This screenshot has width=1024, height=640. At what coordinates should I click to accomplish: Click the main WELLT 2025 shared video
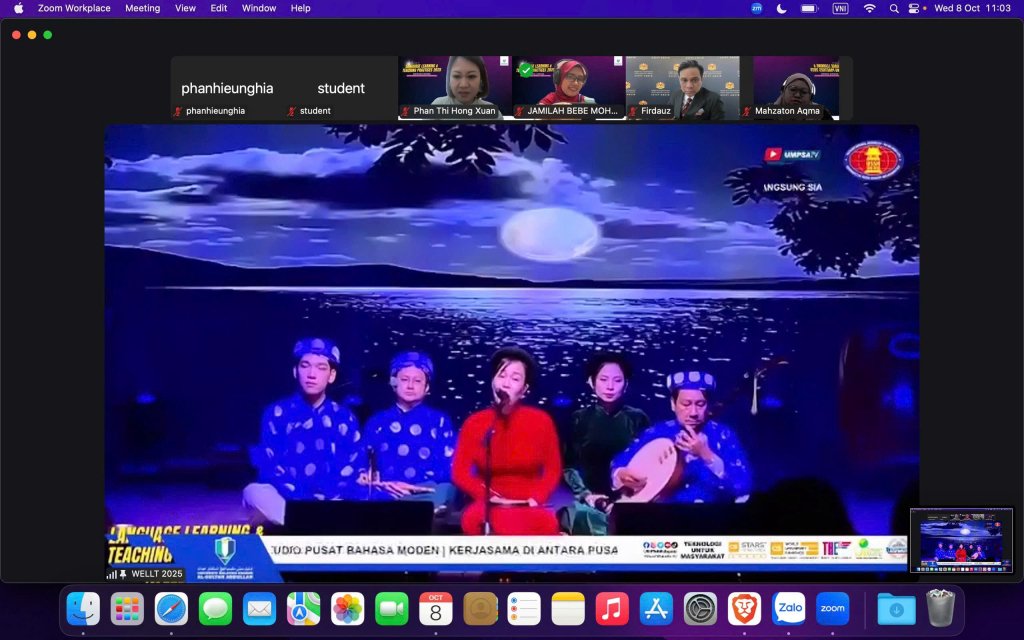click(x=512, y=353)
